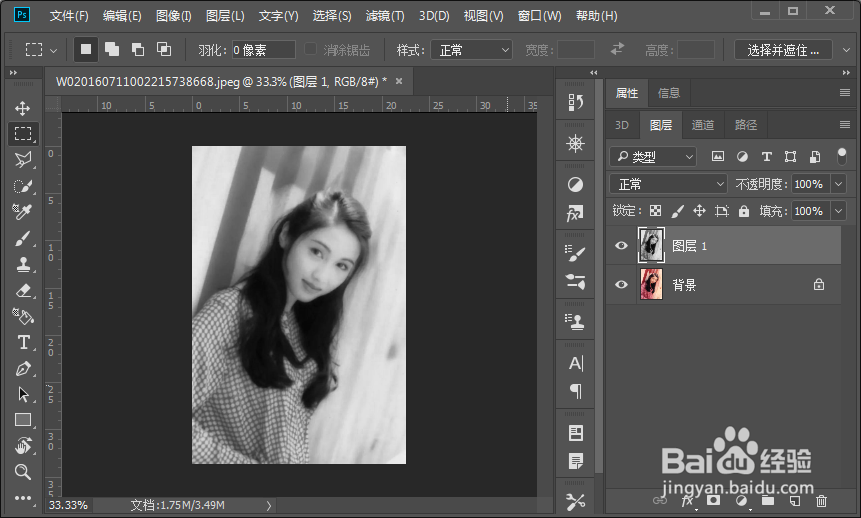Open the Brush Settings panel icon

(x=575, y=253)
